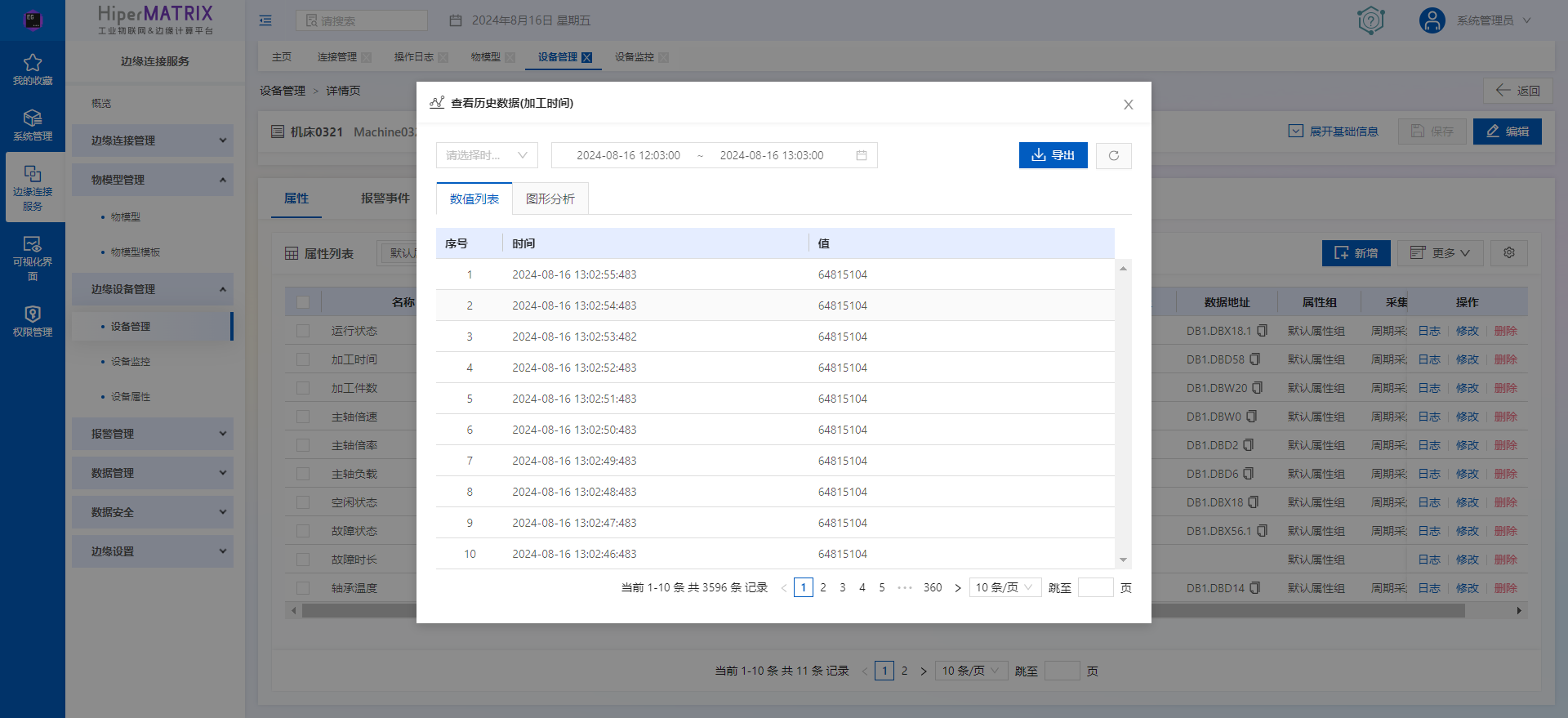Close the 查看历史数据 dialog

[x=1128, y=105]
